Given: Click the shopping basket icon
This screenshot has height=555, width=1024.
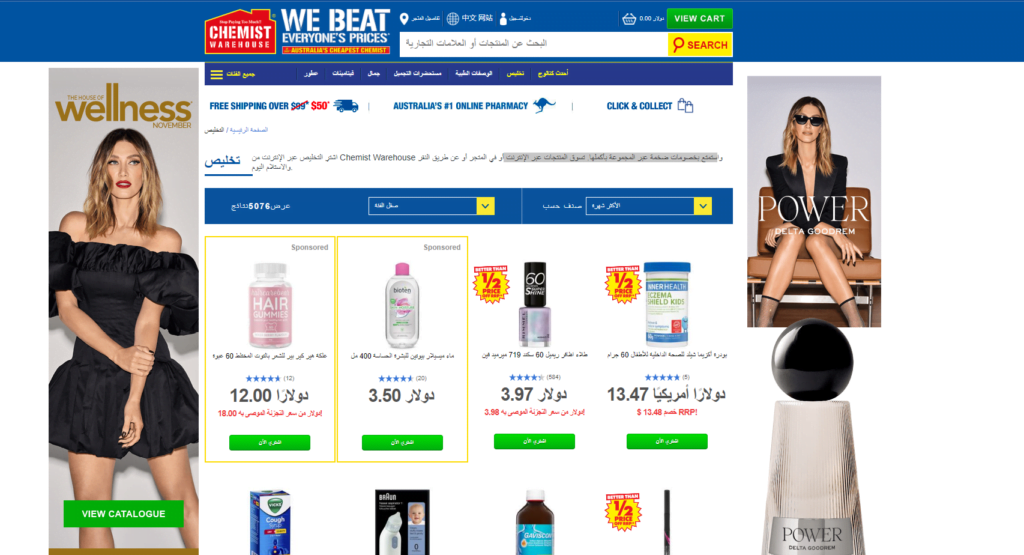Looking at the screenshot, I should 629,18.
